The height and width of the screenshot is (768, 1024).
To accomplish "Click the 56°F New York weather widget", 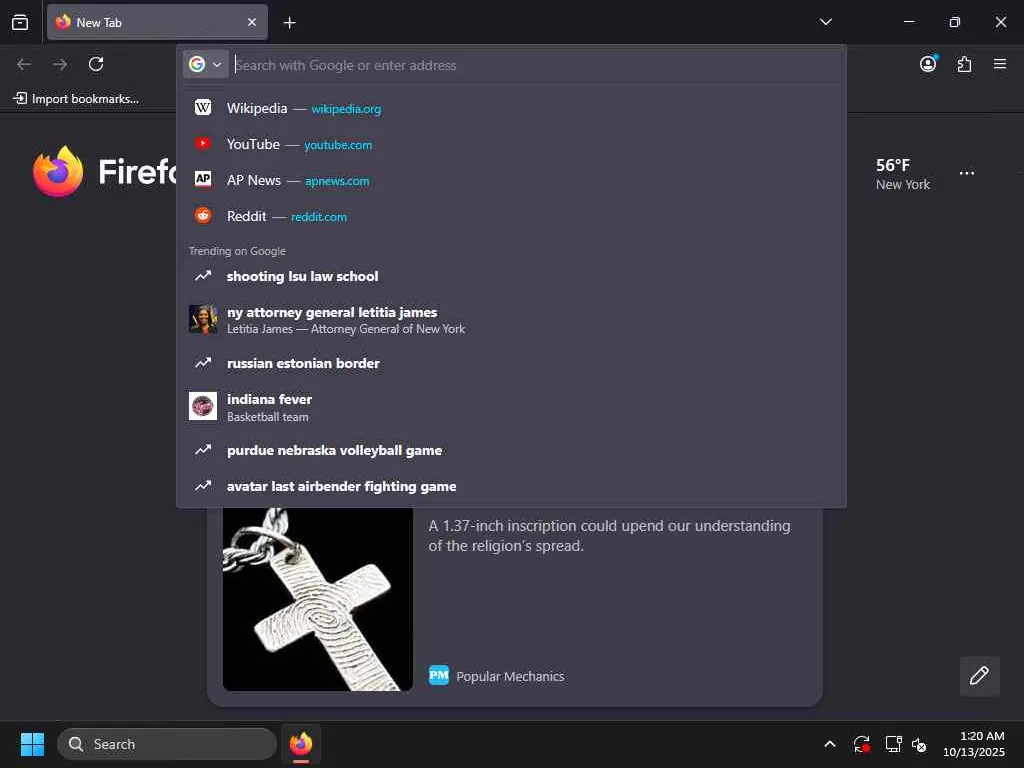I will [x=903, y=174].
